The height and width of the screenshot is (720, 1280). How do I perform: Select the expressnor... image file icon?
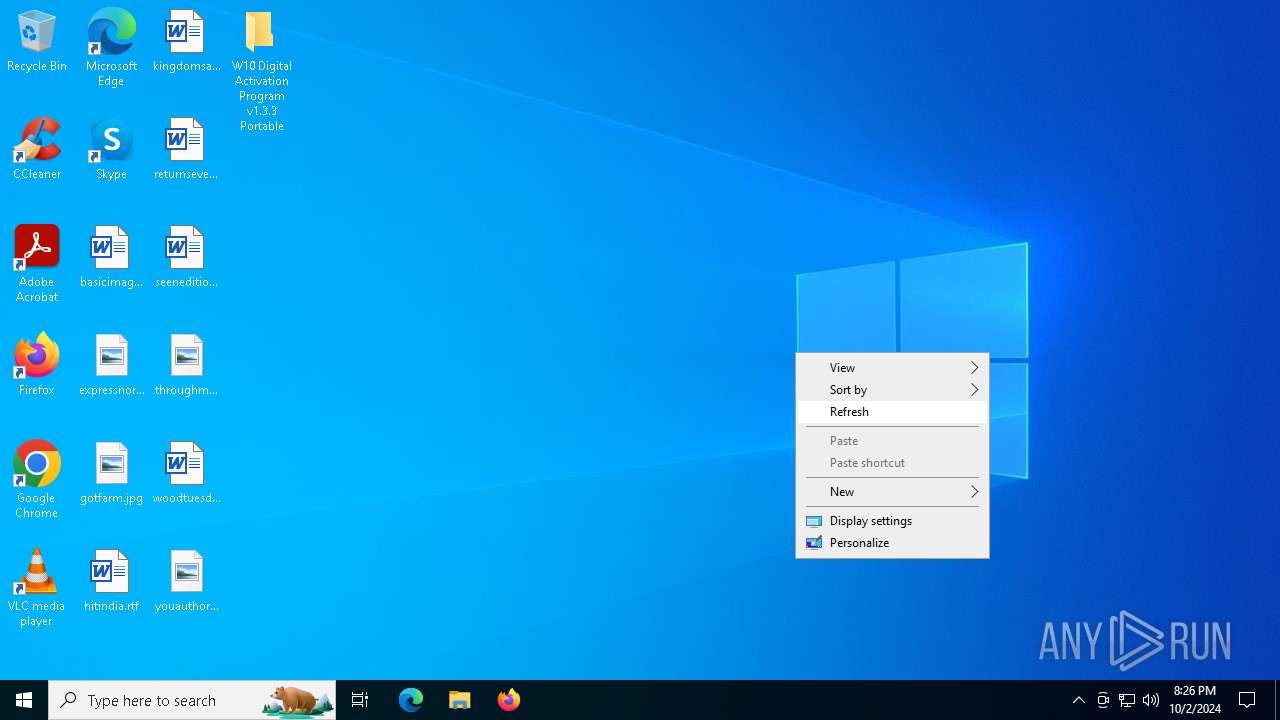(x=111, y=366)
